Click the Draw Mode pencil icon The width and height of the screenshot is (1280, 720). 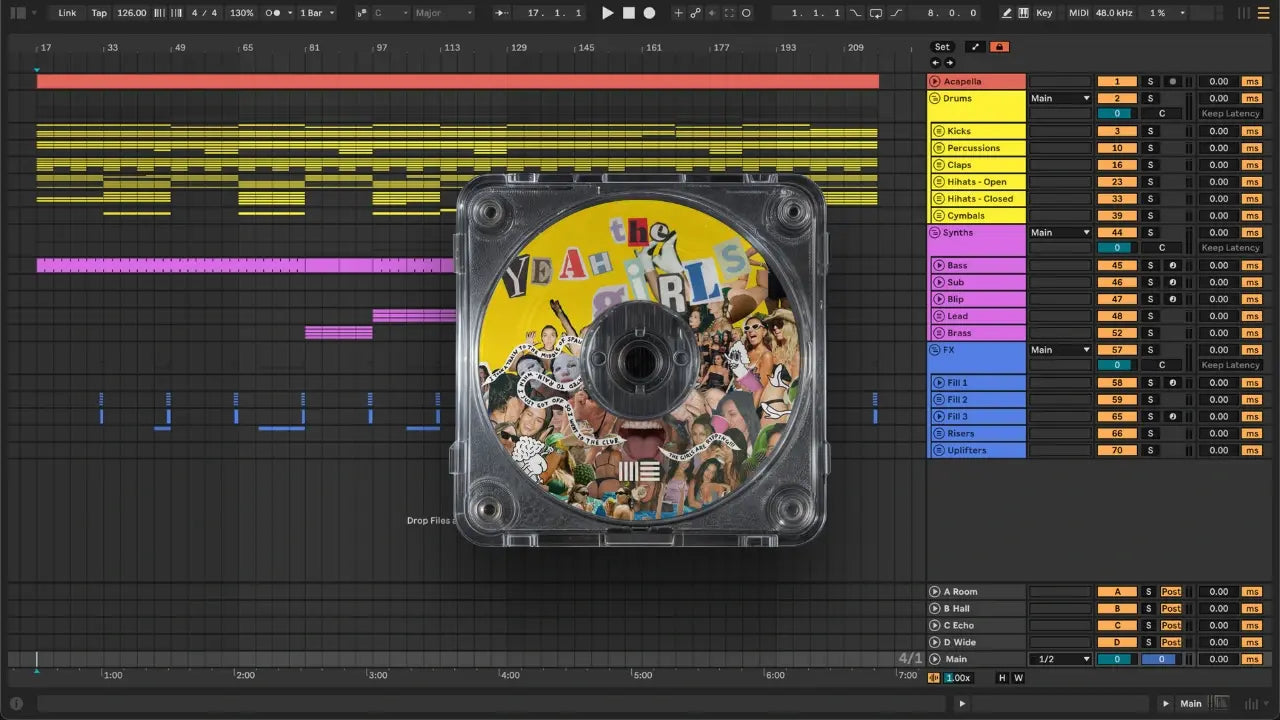point(1007,13)
